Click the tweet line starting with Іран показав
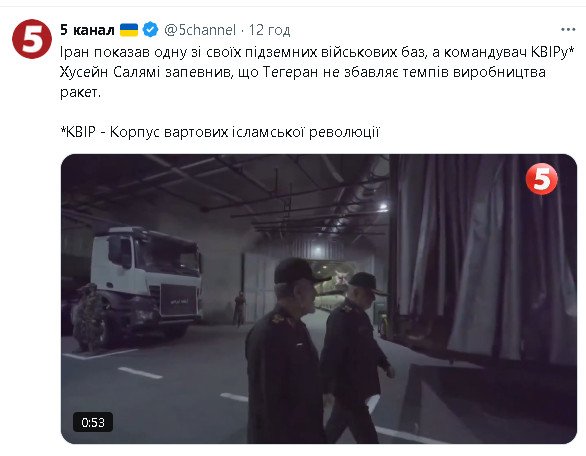Viewport: 586px width, 456px height. coord(317,52)
